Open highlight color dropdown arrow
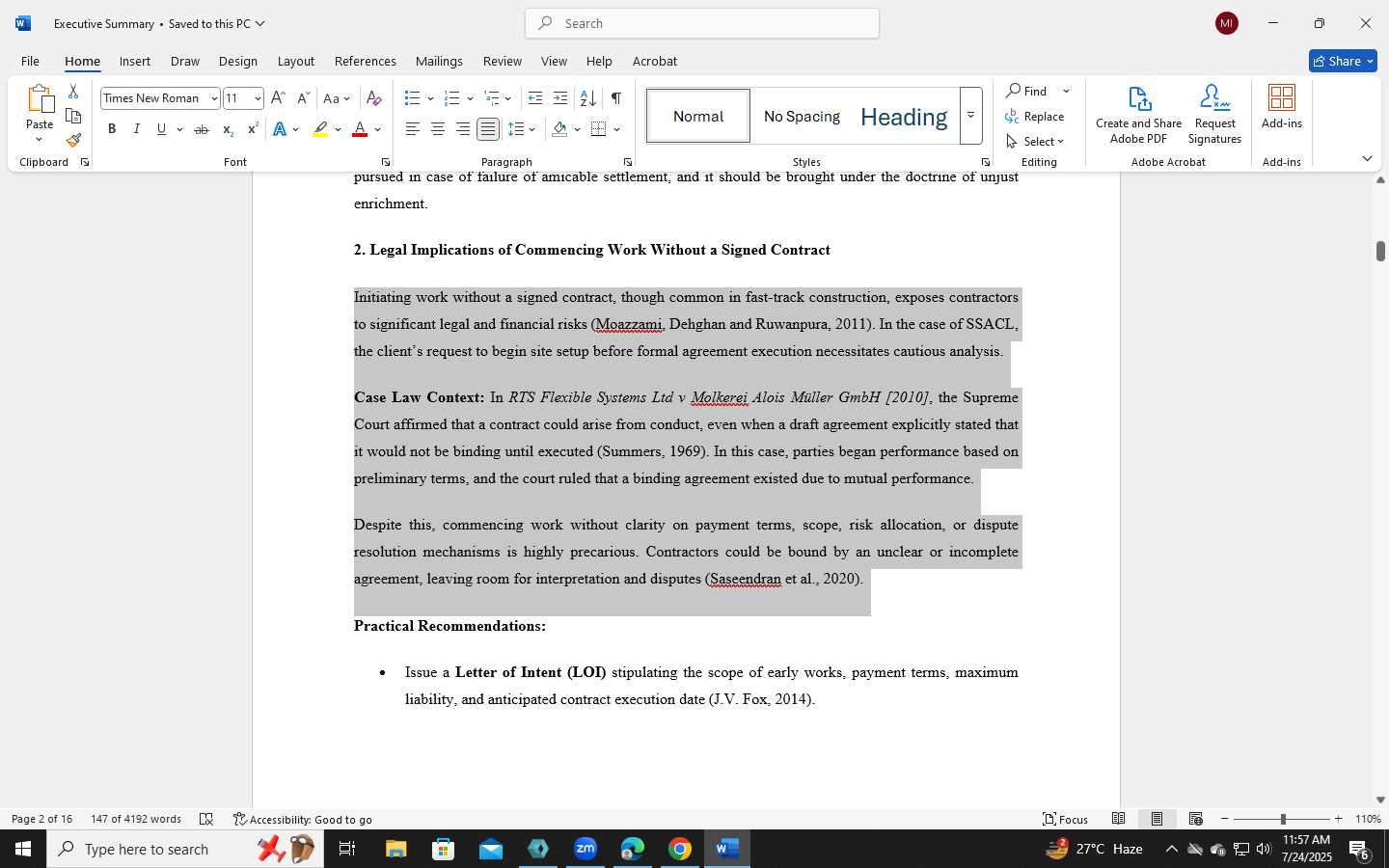Screen dimensions: 1389x868 [x=338, y=129]
